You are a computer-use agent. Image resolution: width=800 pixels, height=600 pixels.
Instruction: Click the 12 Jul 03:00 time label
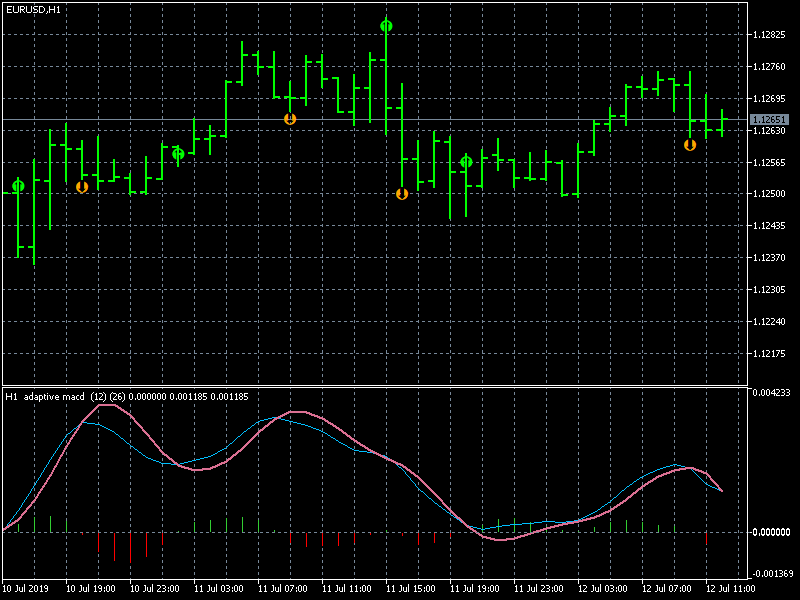[603, 588]
